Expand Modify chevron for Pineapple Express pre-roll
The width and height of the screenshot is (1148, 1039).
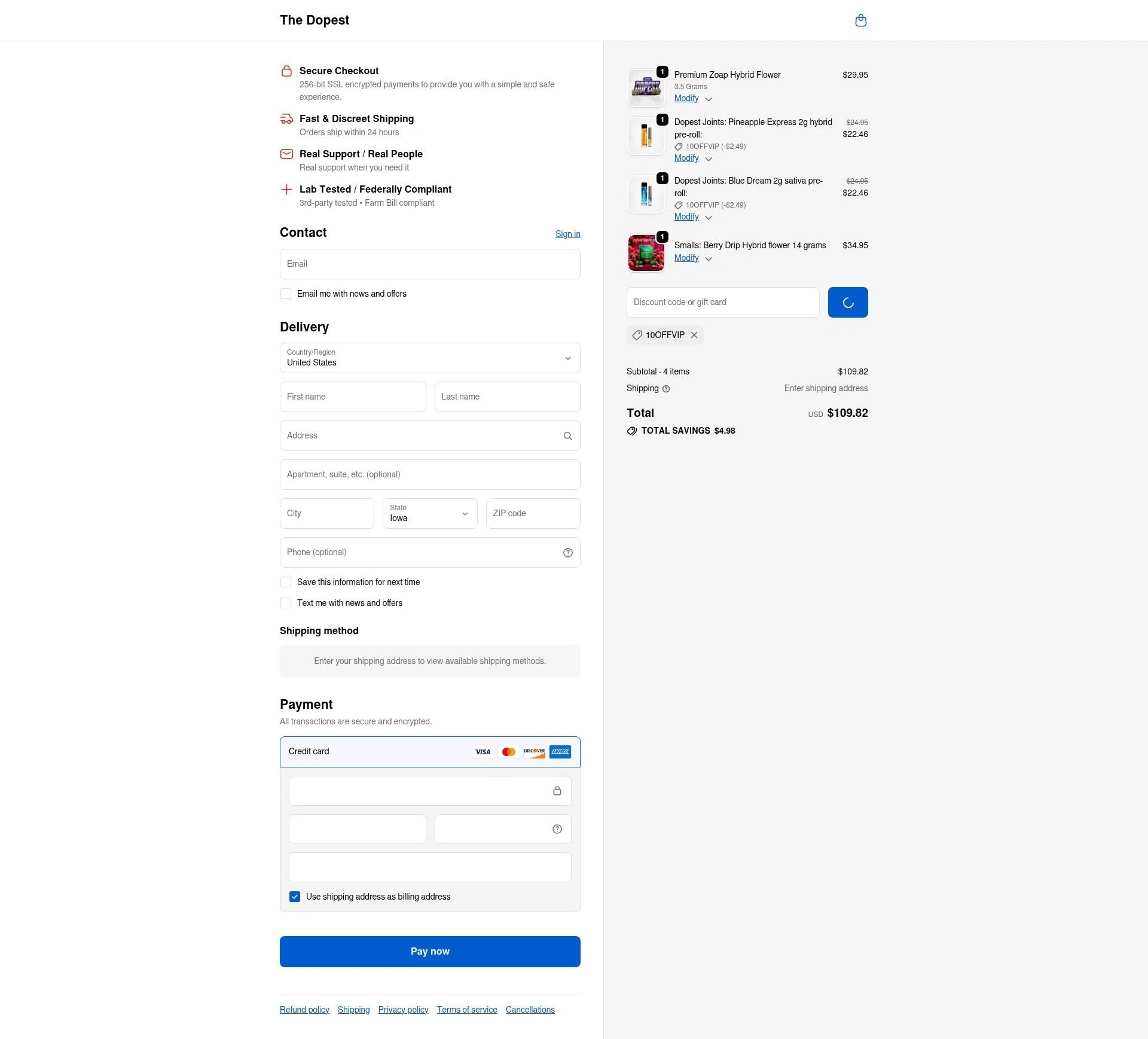tap(709, 159)
